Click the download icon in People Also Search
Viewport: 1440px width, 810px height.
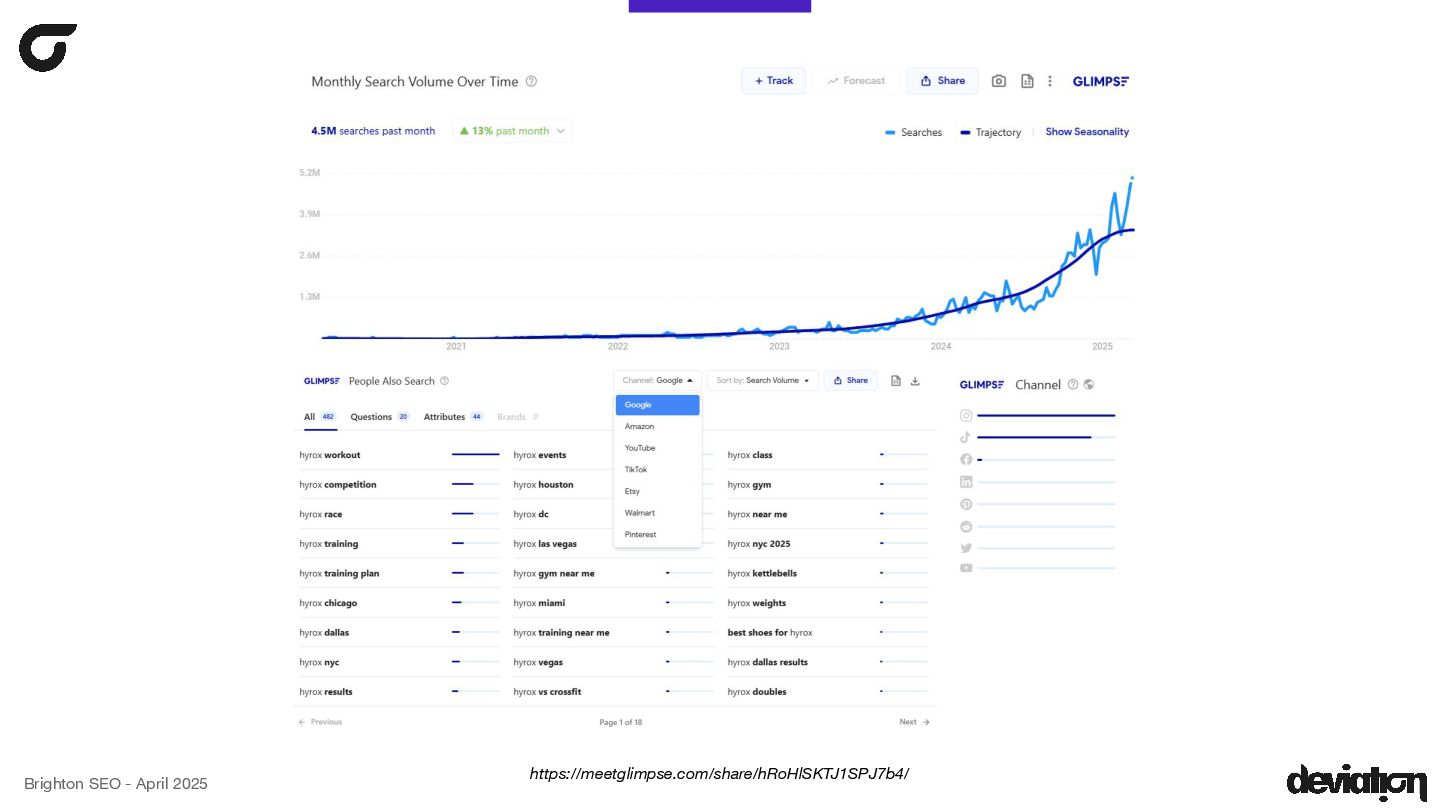point(915,381)
